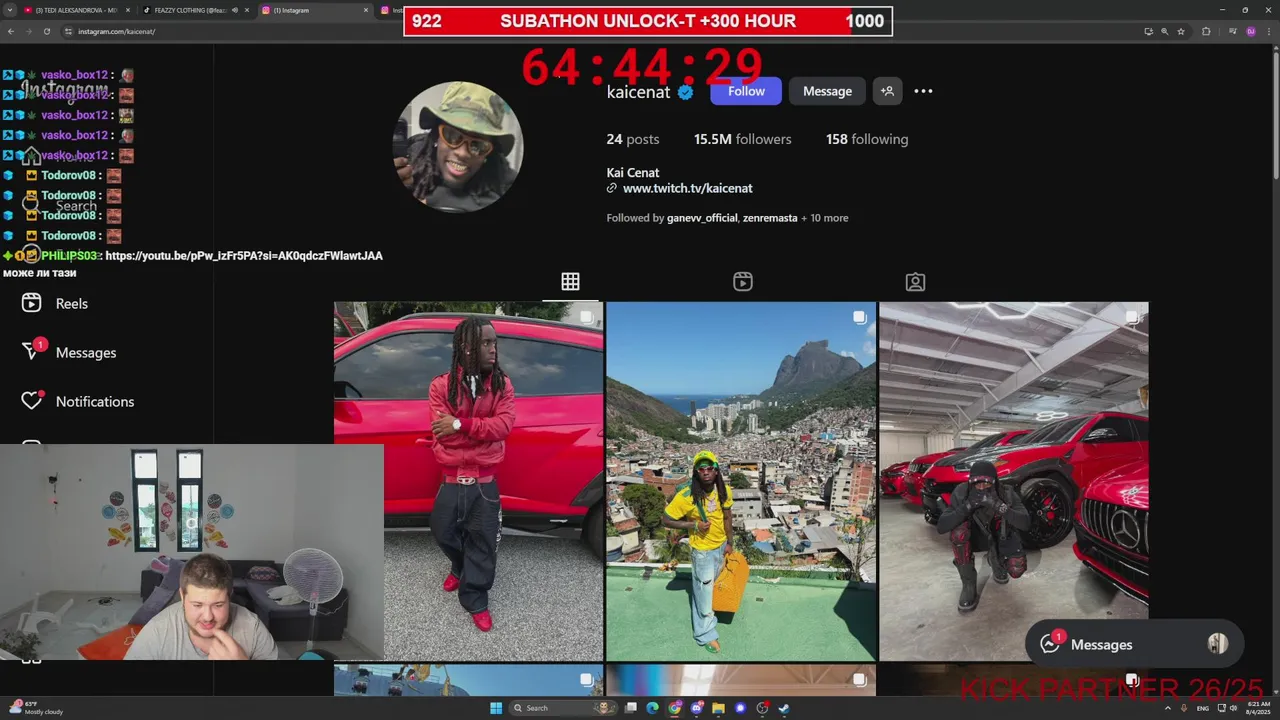Open the Chrome profile avatar

1251,31
